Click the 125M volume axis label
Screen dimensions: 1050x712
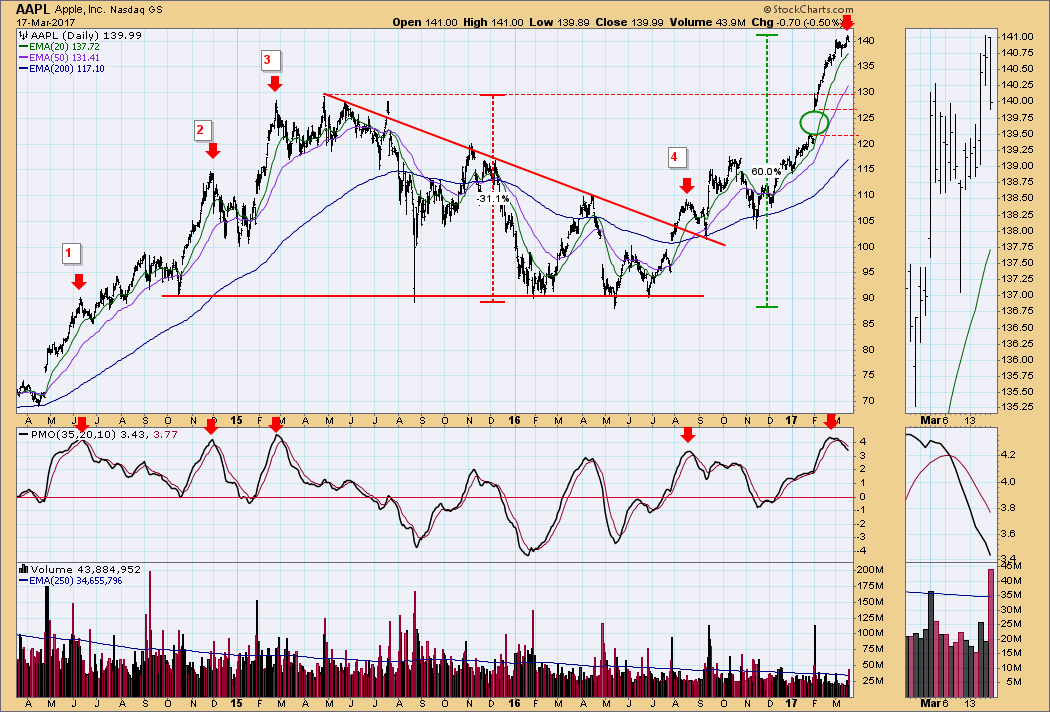click(x=870, y=618)
